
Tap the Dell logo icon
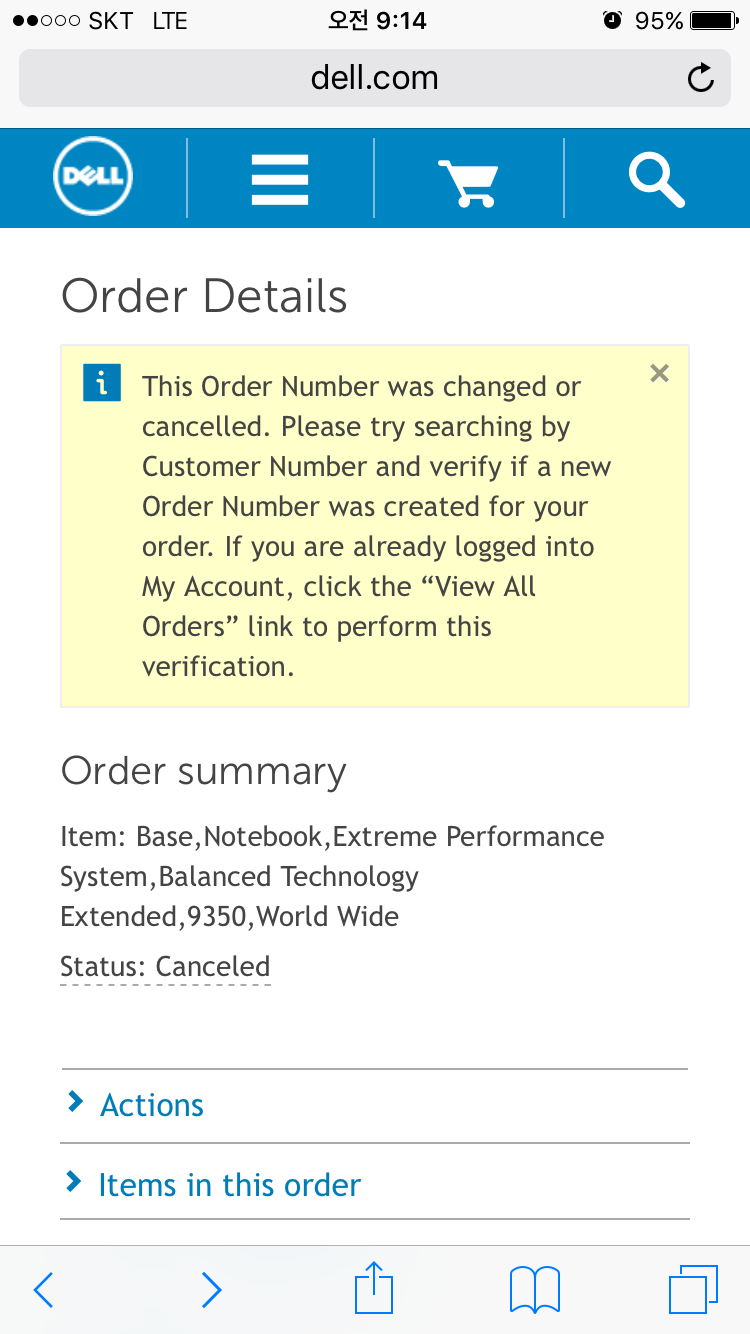coord(93,178)
